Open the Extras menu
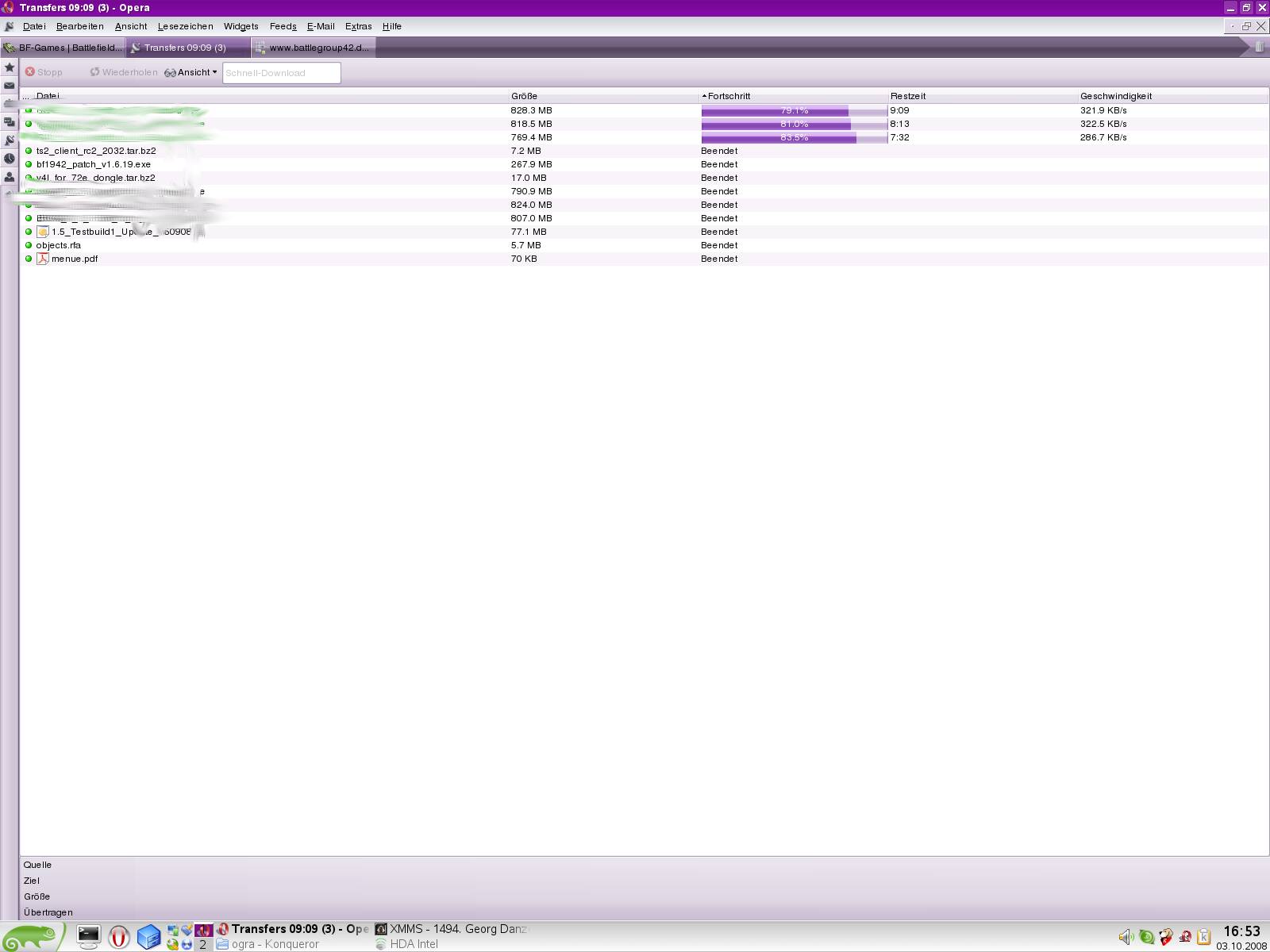The height and width of the screenshot is (952, 1270). (x=359, y=26)
